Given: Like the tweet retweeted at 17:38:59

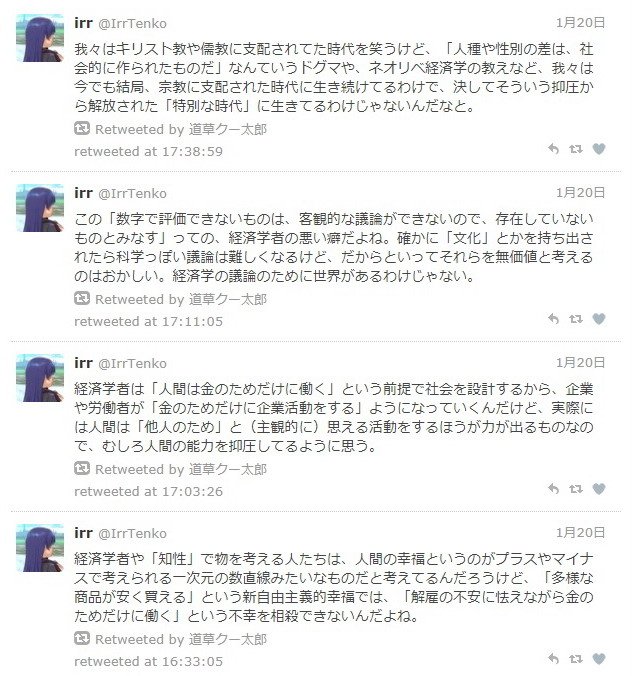Looking at the screenshot, I should tap(599, 149).
